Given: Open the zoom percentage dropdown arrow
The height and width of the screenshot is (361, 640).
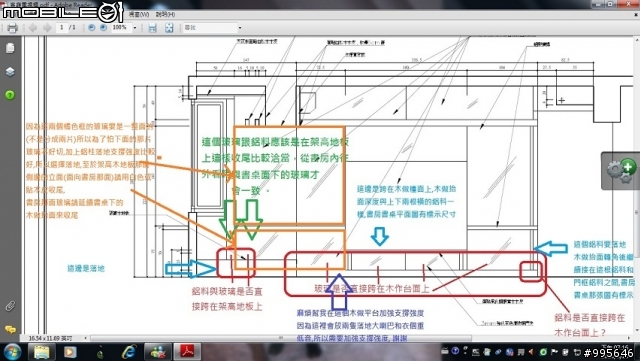Looking at the screenshot, I should tap(135, 28).
